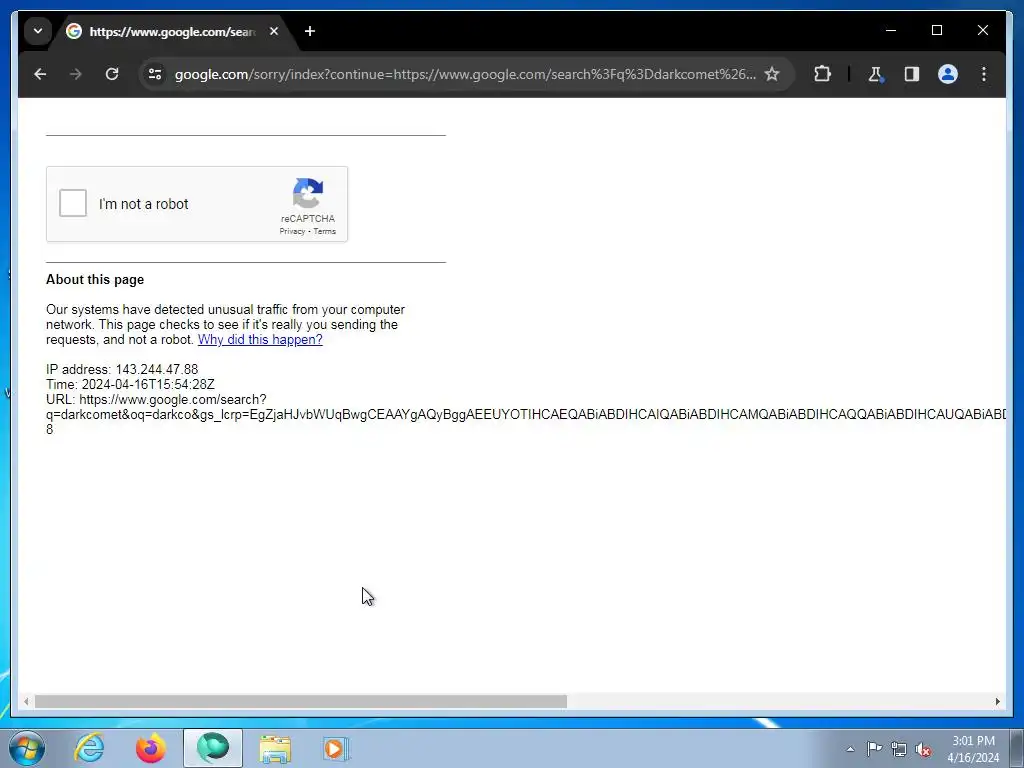Viewport: 1024px width, 768px height.
Task: Click the muted volume tray icon
Action: (923, 749)
